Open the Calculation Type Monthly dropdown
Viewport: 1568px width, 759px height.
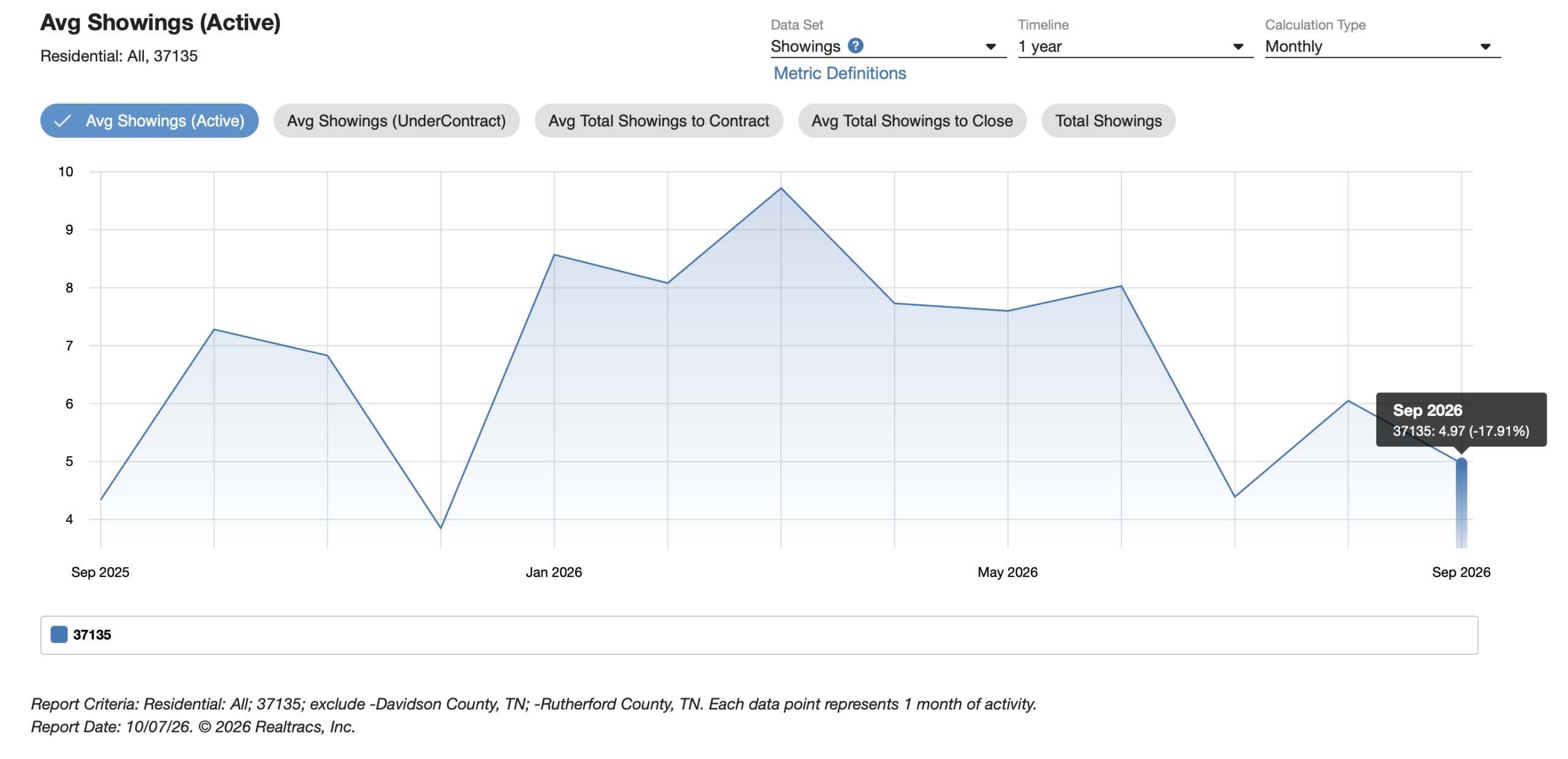[1382, 47]
